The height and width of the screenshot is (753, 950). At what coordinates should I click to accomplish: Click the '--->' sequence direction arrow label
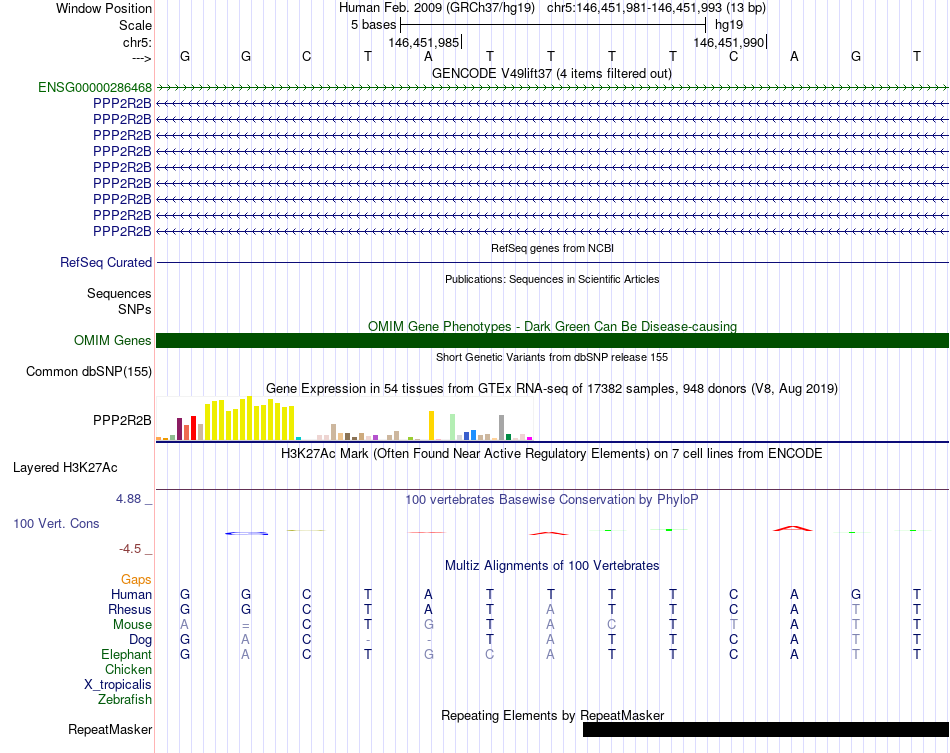[141, 58]
